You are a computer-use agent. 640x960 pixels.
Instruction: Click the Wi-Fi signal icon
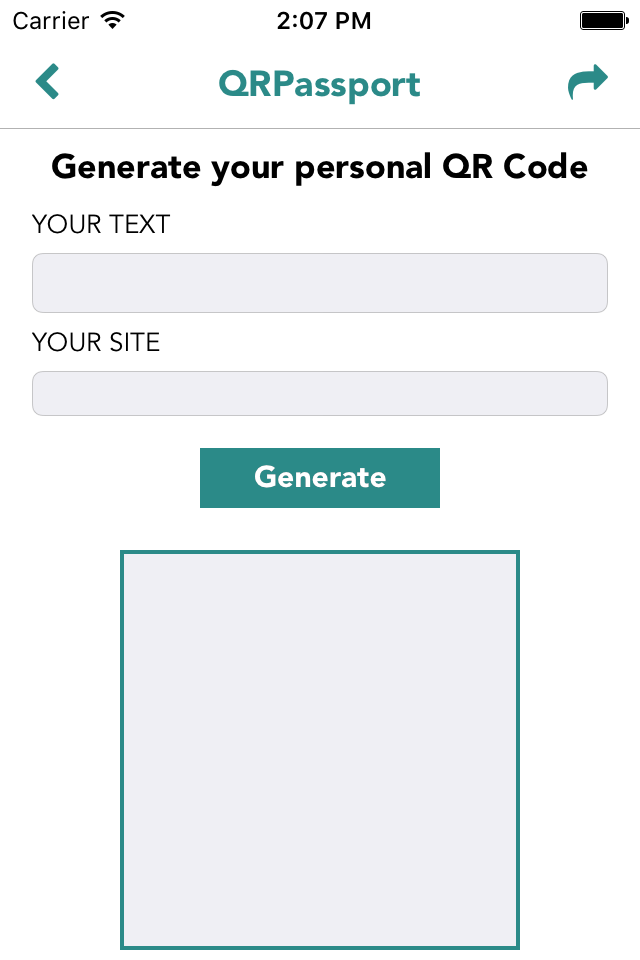point(113,20)
